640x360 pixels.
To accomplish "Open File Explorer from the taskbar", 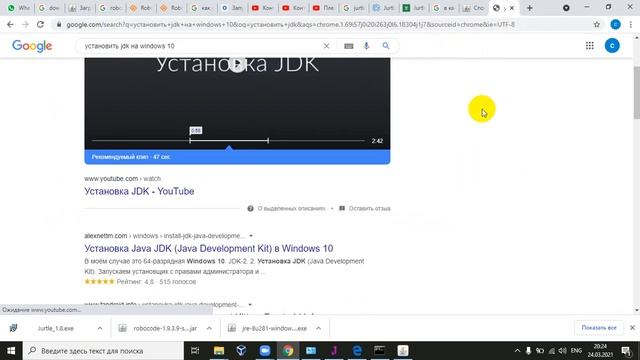I will 219,351.
